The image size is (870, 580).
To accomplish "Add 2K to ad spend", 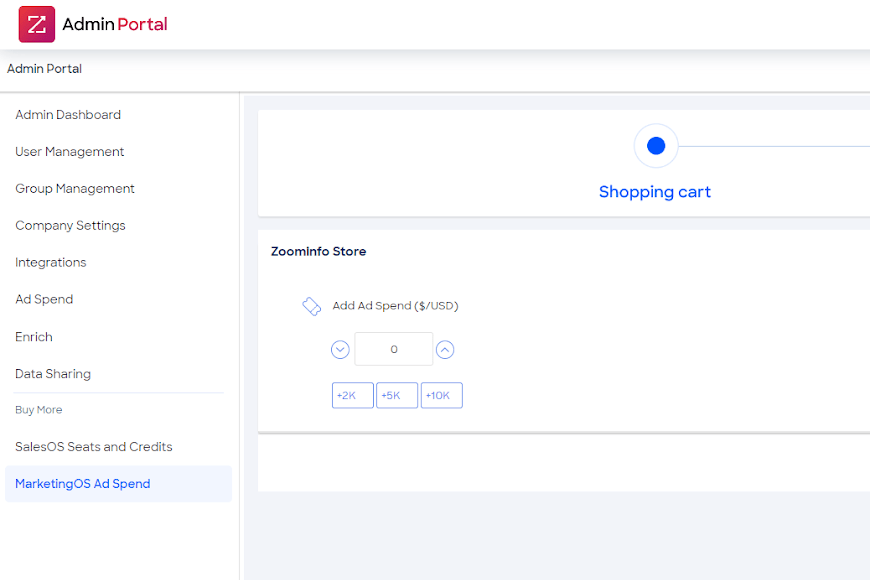I will point(352,396).
